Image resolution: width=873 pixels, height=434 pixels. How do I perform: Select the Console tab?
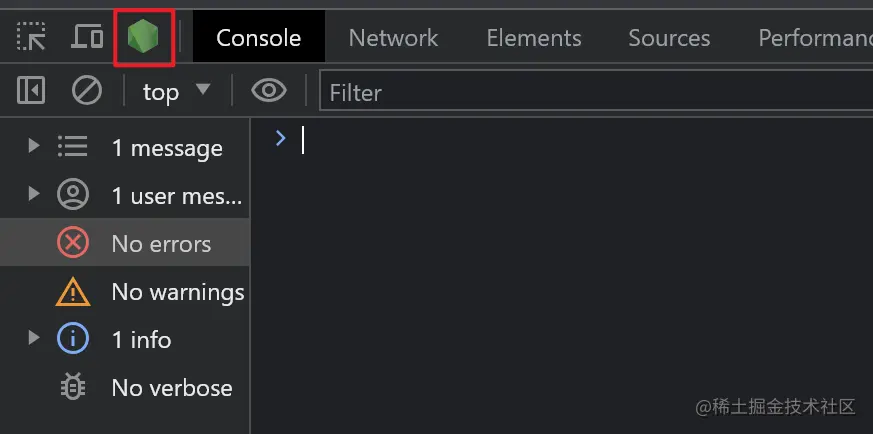(x=258, y=38)
